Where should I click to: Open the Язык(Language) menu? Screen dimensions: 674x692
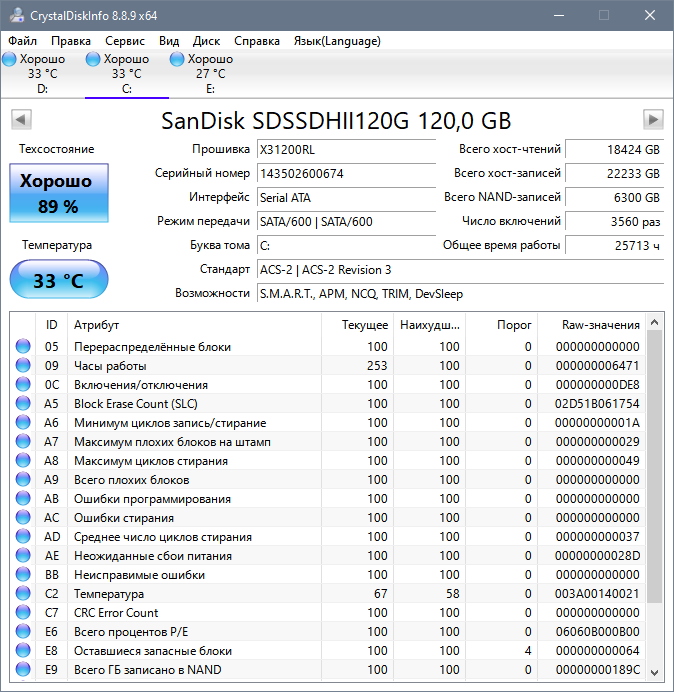point(336,41)
